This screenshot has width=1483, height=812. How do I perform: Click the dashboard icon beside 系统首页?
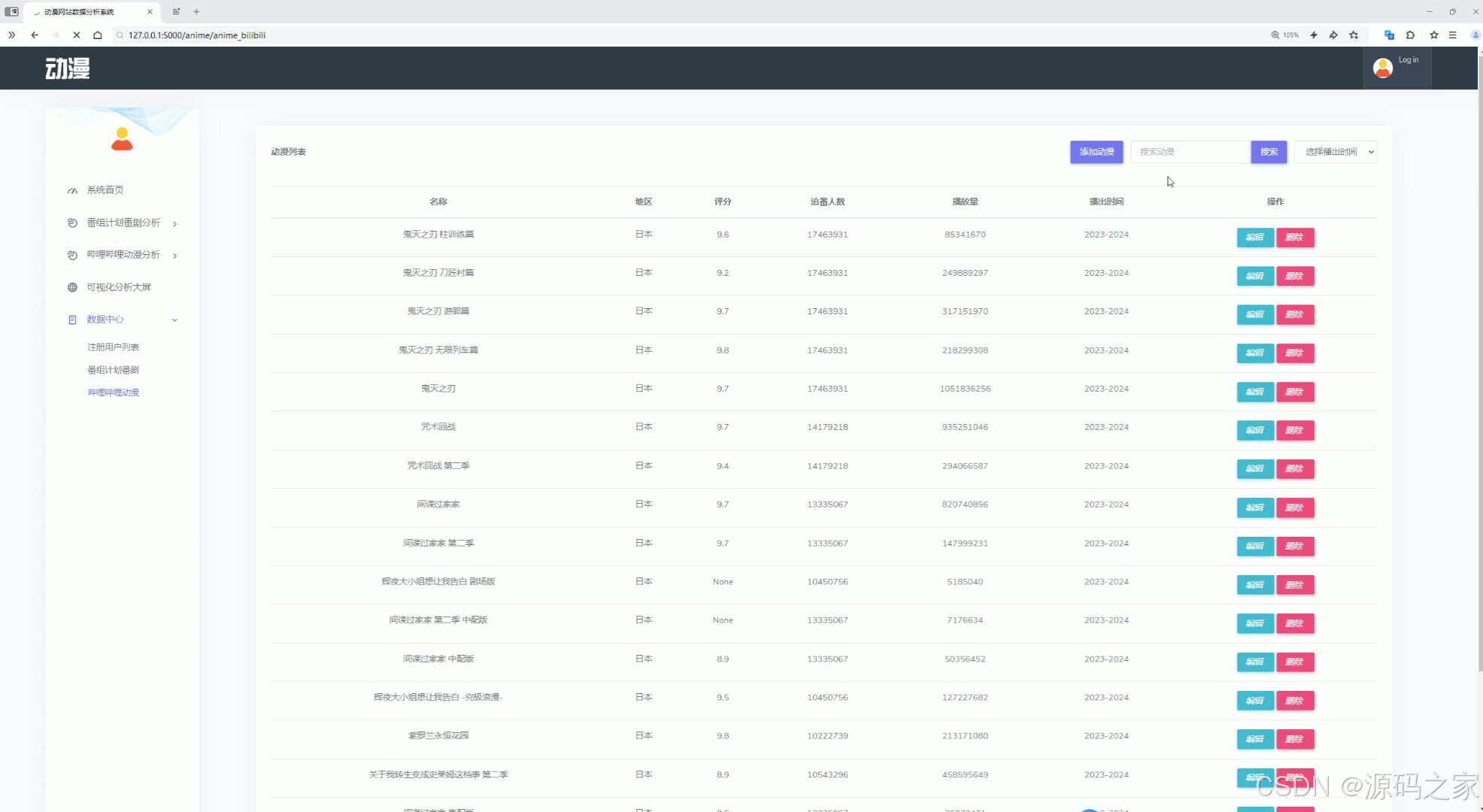[72, 190]
